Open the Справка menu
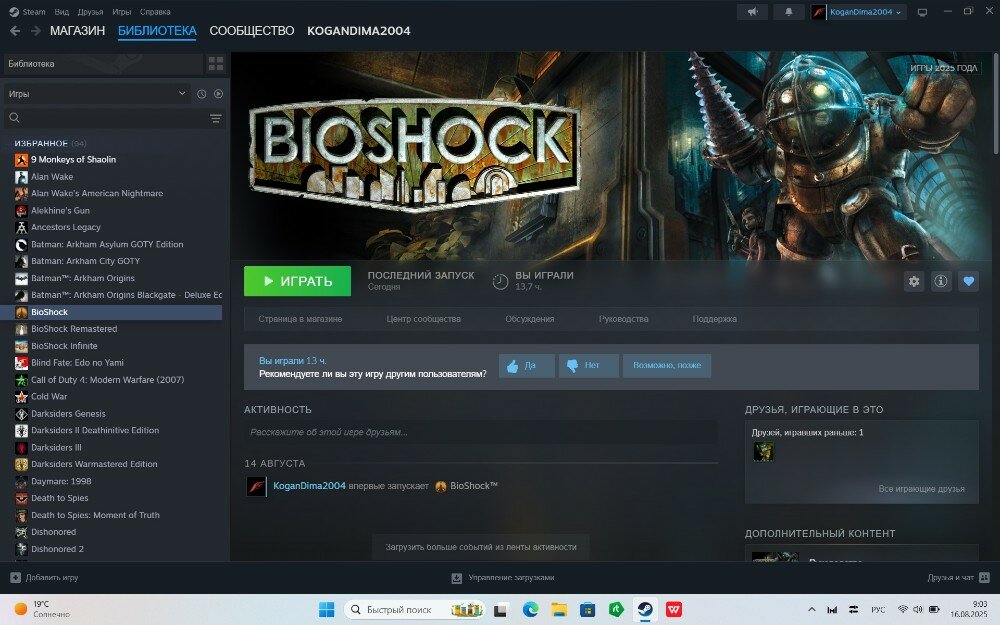 [x=155, y=12]
